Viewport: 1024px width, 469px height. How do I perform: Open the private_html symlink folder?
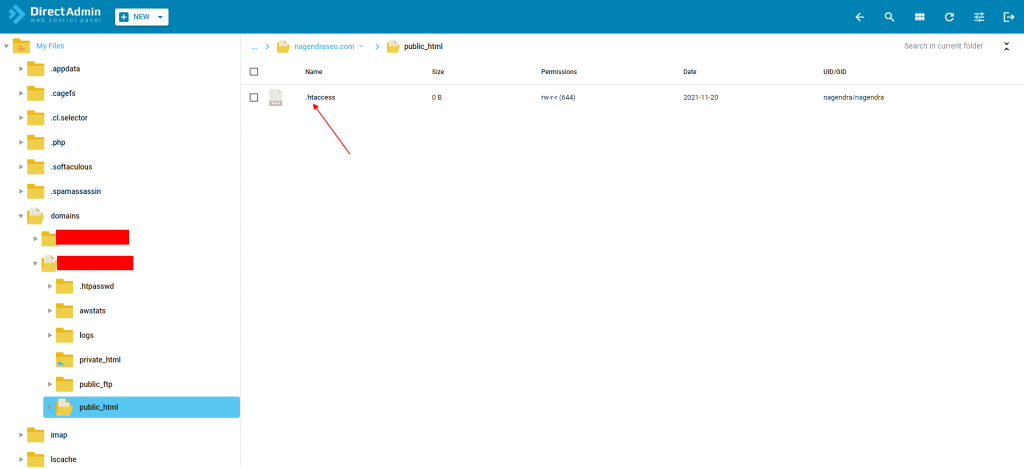tap(100, 360)
